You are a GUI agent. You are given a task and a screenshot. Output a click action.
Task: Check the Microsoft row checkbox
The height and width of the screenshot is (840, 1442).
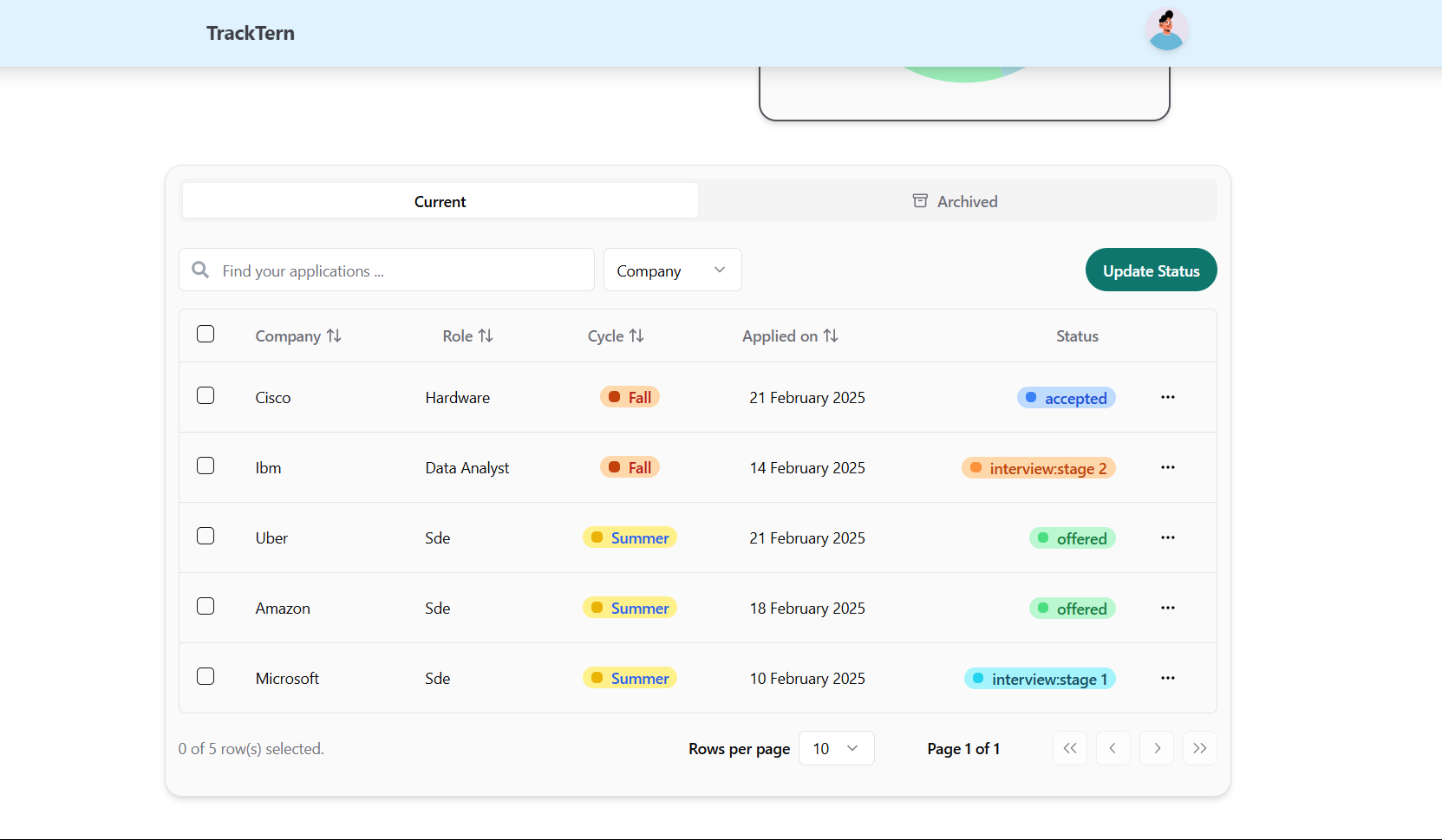click(x=206, y=676)
